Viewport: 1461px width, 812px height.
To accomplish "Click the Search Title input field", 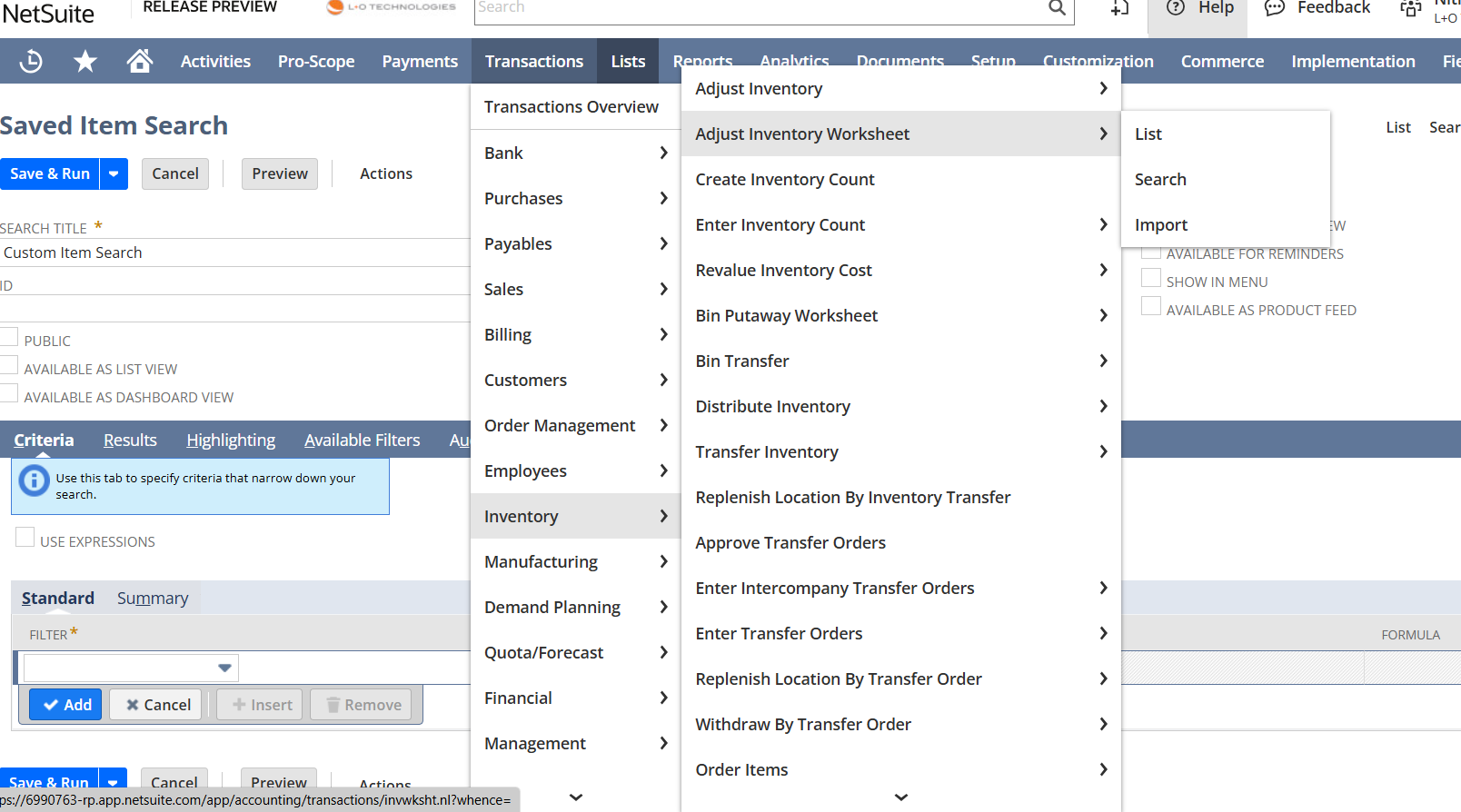I will tap(234, 253).
